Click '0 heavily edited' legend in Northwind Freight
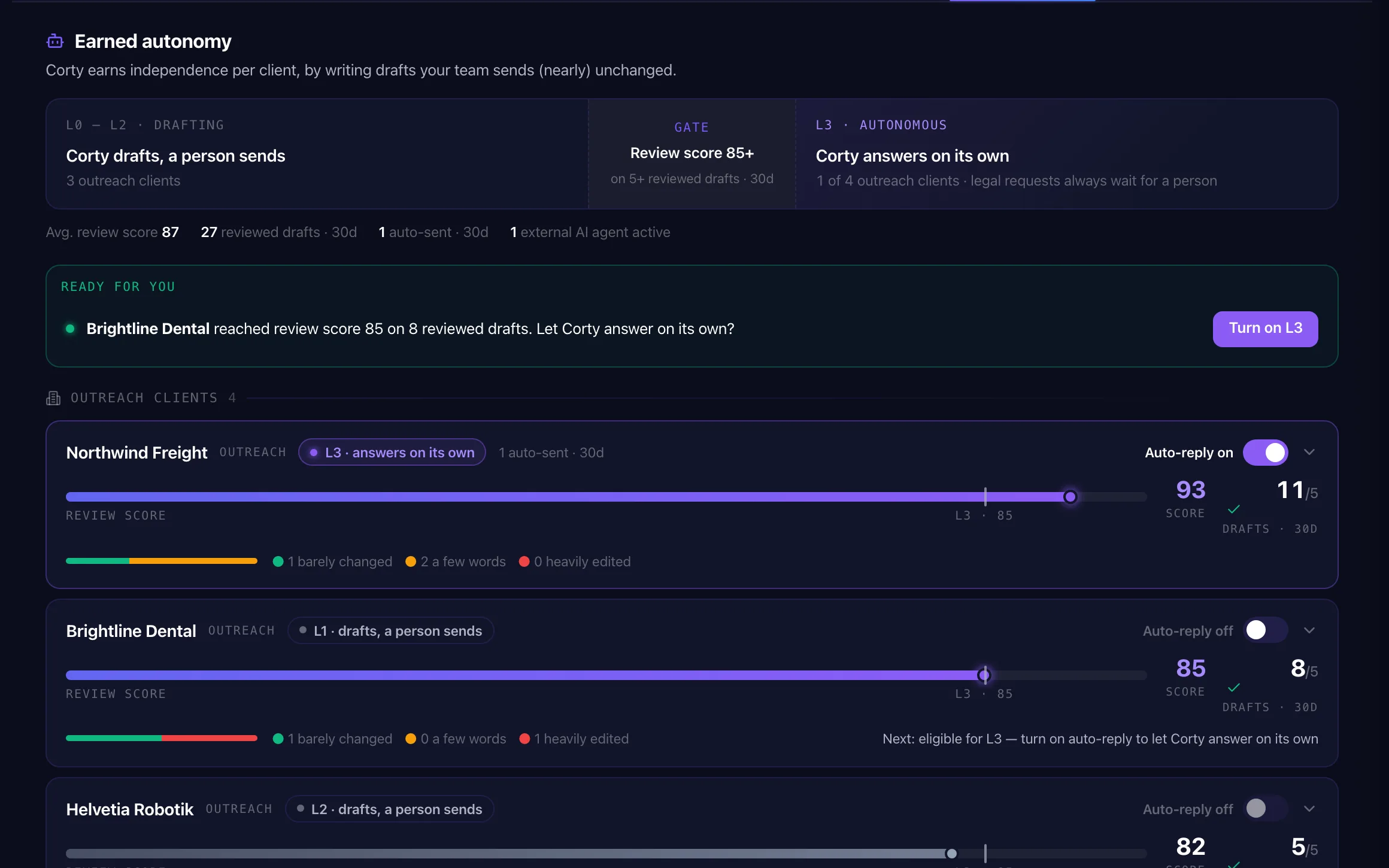1389x868 pixels. tap(575, 562)
